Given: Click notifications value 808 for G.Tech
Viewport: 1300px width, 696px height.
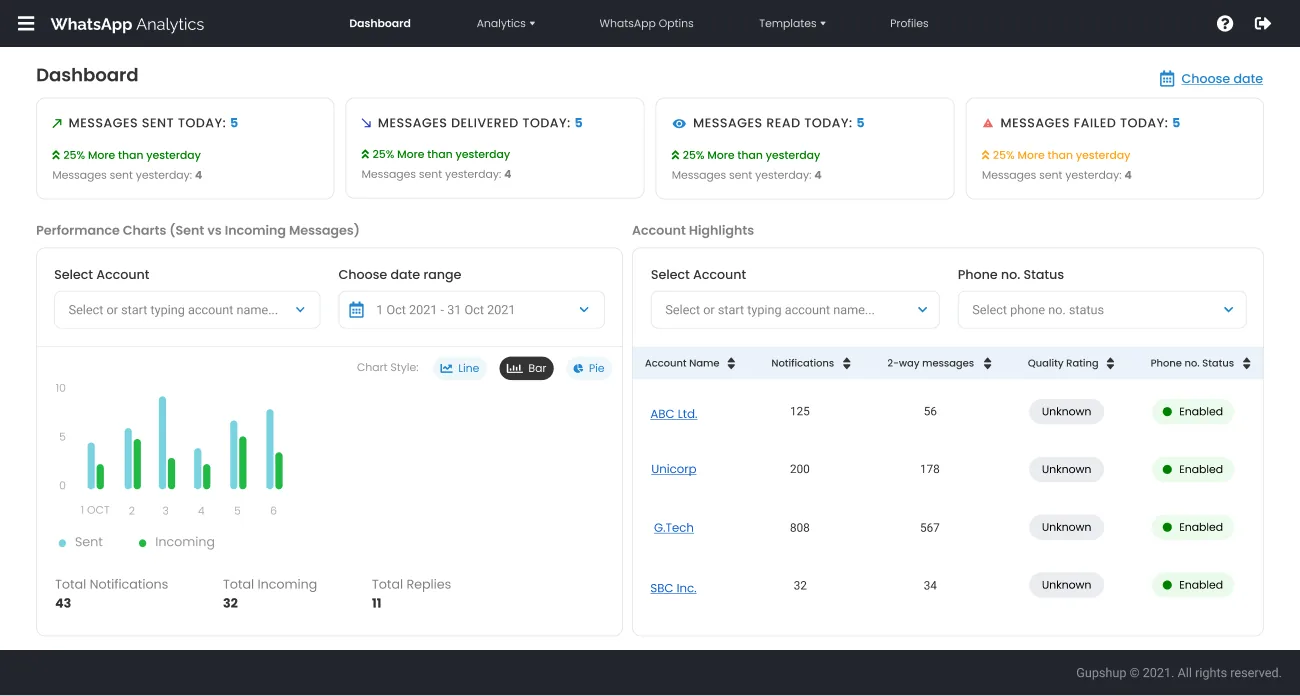Looking at the screenshot, I should click(x=800, y=528).
